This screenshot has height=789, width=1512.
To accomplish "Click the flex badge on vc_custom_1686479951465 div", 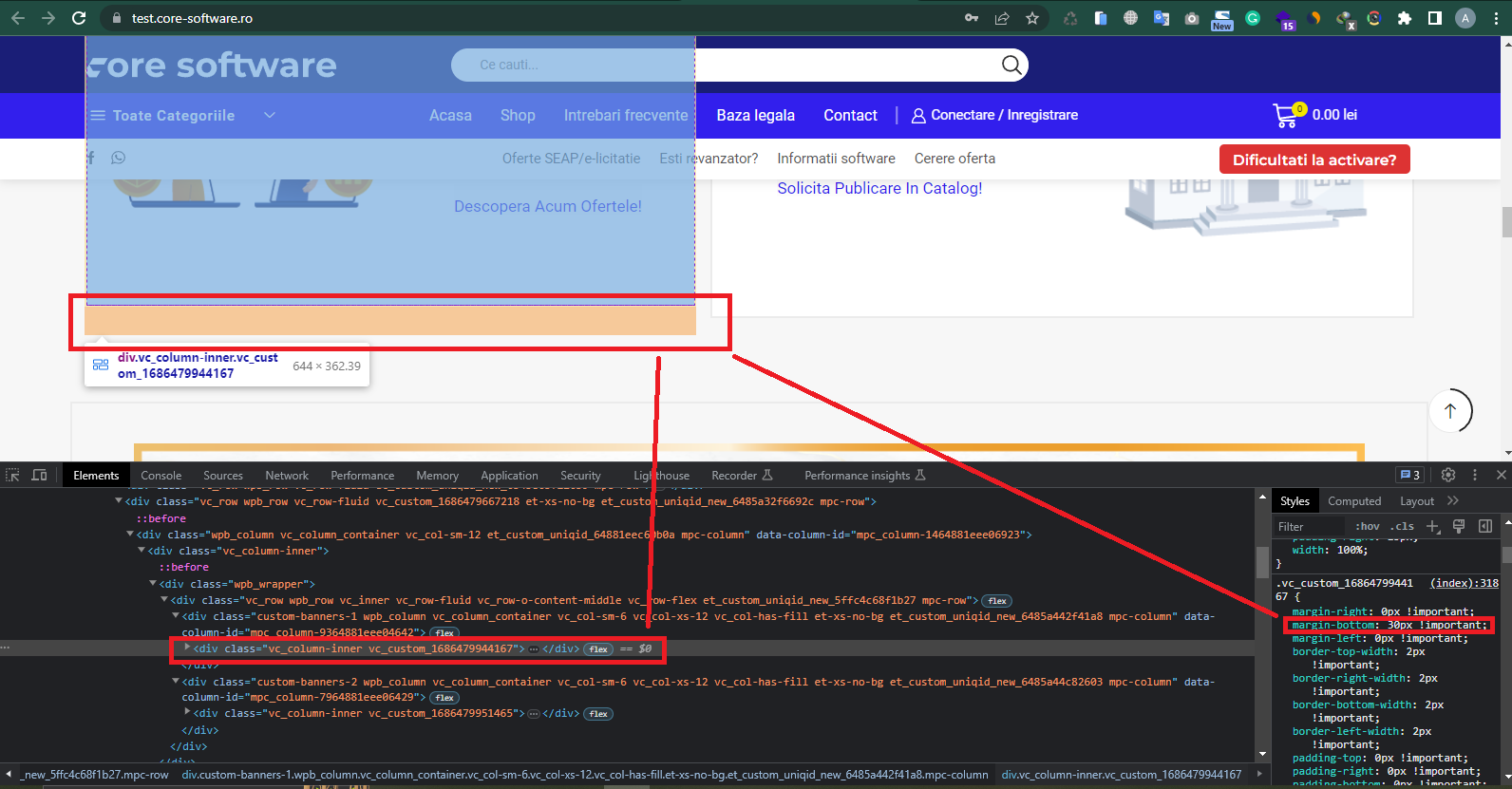I will [598, 714].
